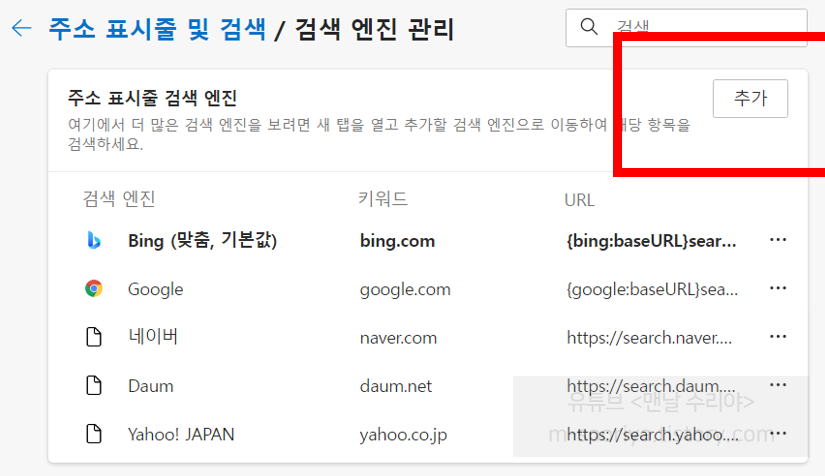
Task: Click the page icon beside 네이버
Action: pyautogui.click(x=94, y=337)
